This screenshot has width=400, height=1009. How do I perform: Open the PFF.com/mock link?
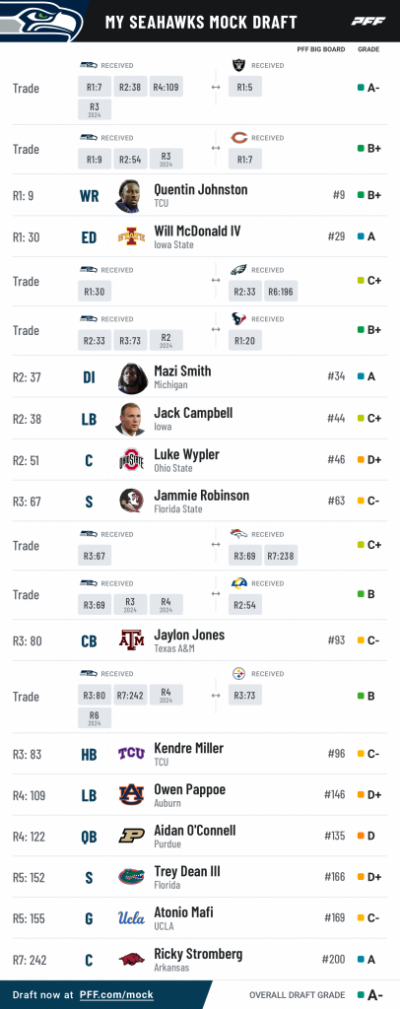point(116,995)
